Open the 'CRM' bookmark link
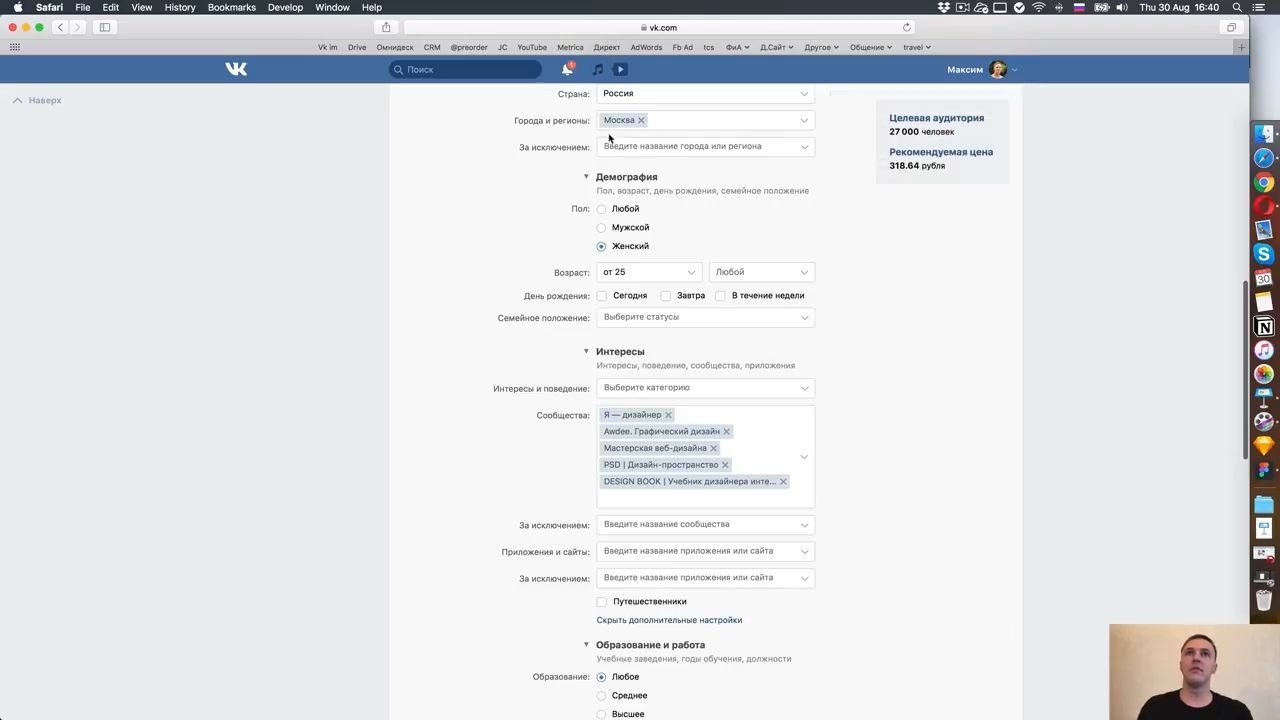1280x720 pixels. 432,47
